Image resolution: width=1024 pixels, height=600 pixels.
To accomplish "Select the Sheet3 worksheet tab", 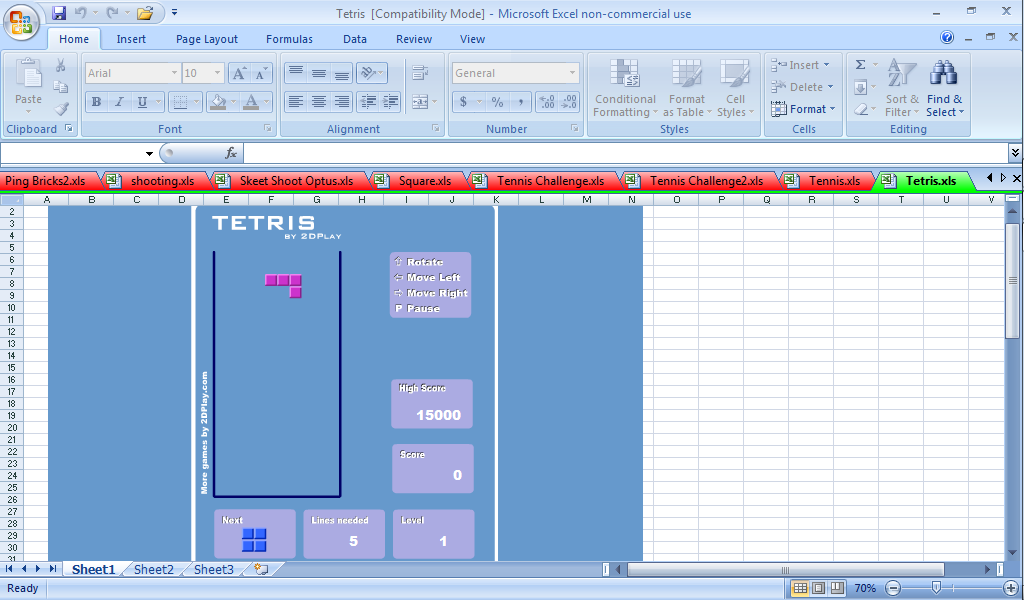I will pyautogui.click(x=214, y=569).
